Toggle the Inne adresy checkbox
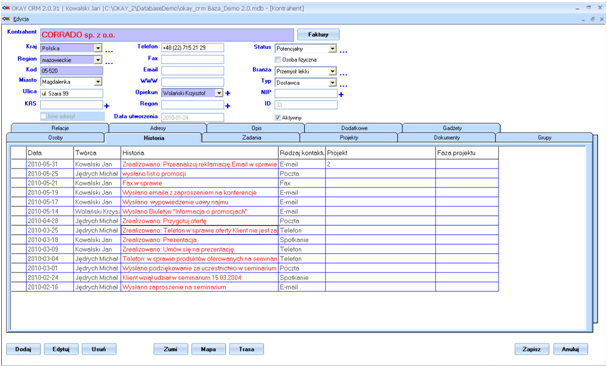This screenshot has height=366, width=607. pos(43,116)
